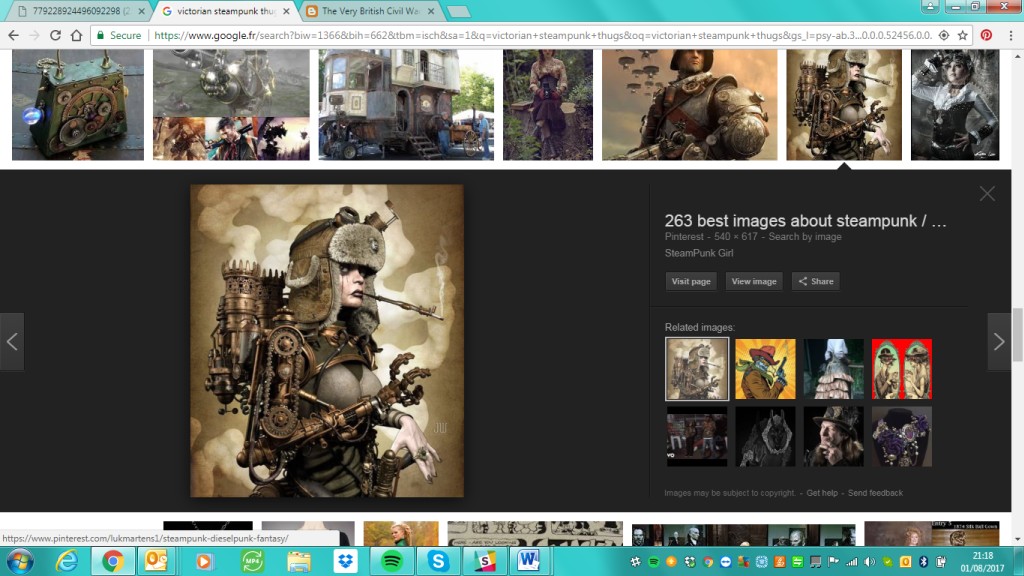
Task: Open Chrome from the taskbar
Action: tap(112, 561)
